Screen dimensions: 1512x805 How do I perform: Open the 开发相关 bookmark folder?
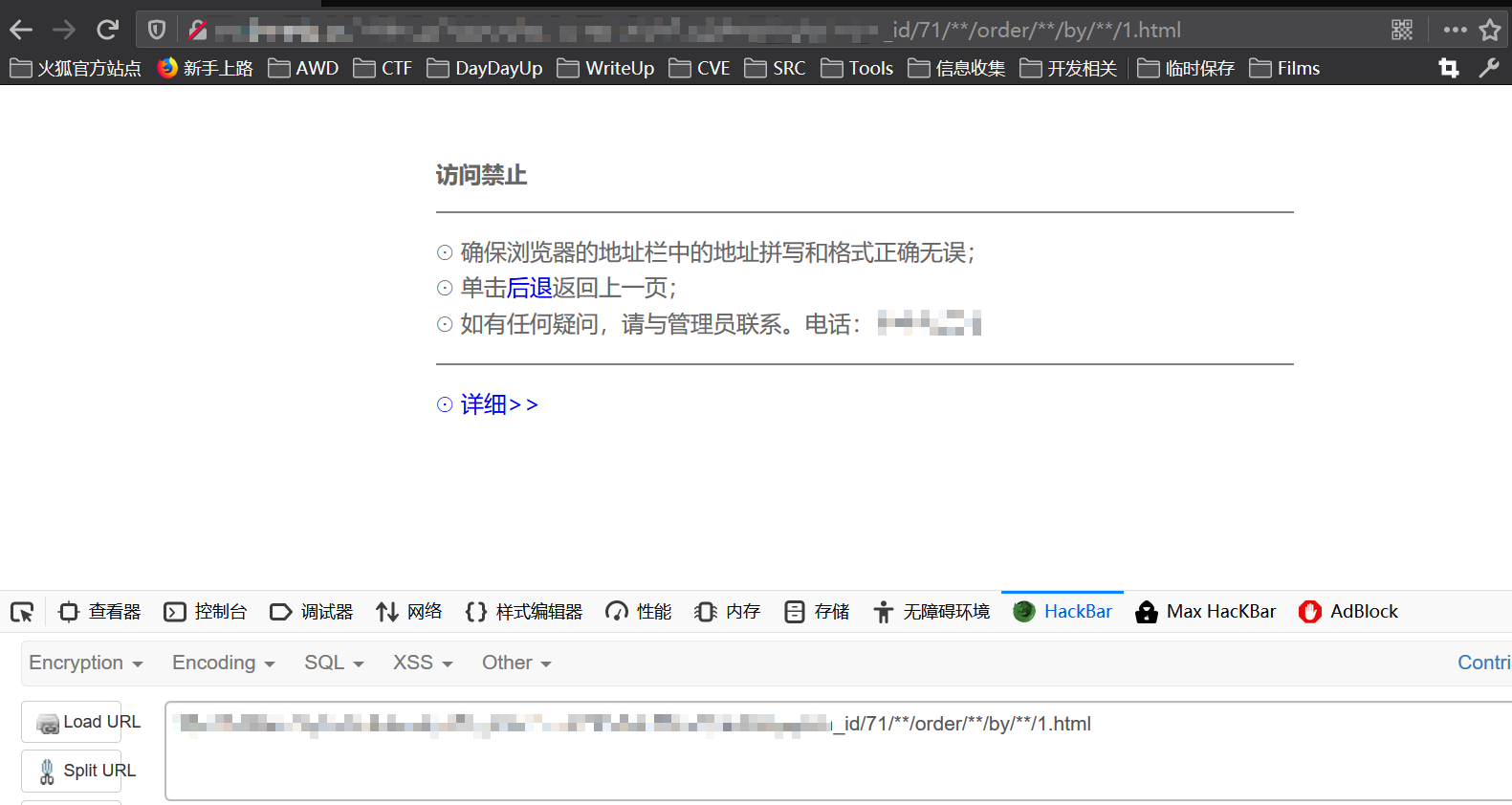click(1068, 68)
